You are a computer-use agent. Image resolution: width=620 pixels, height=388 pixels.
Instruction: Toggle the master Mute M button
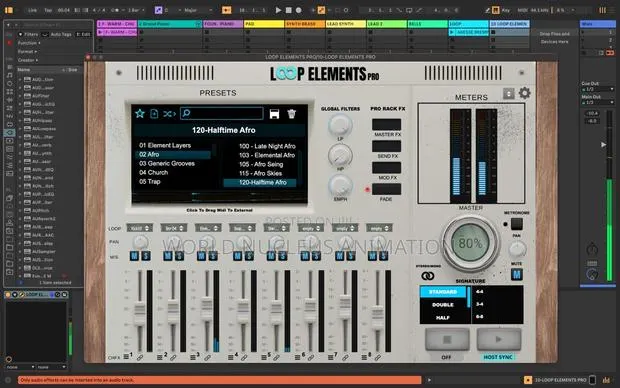click(x=516, y=274)
